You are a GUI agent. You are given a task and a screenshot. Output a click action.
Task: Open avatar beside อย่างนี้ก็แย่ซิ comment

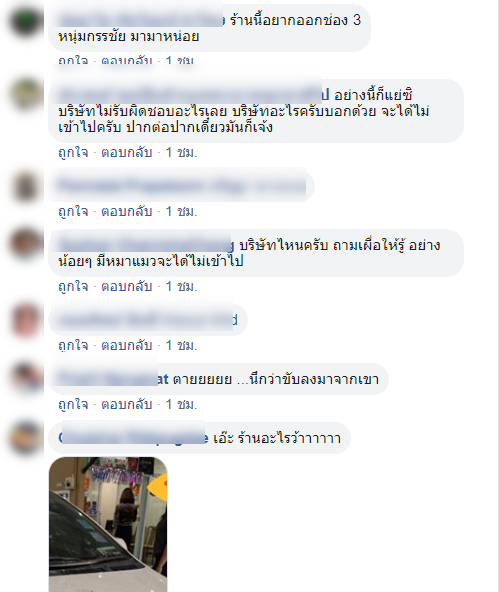26,94
